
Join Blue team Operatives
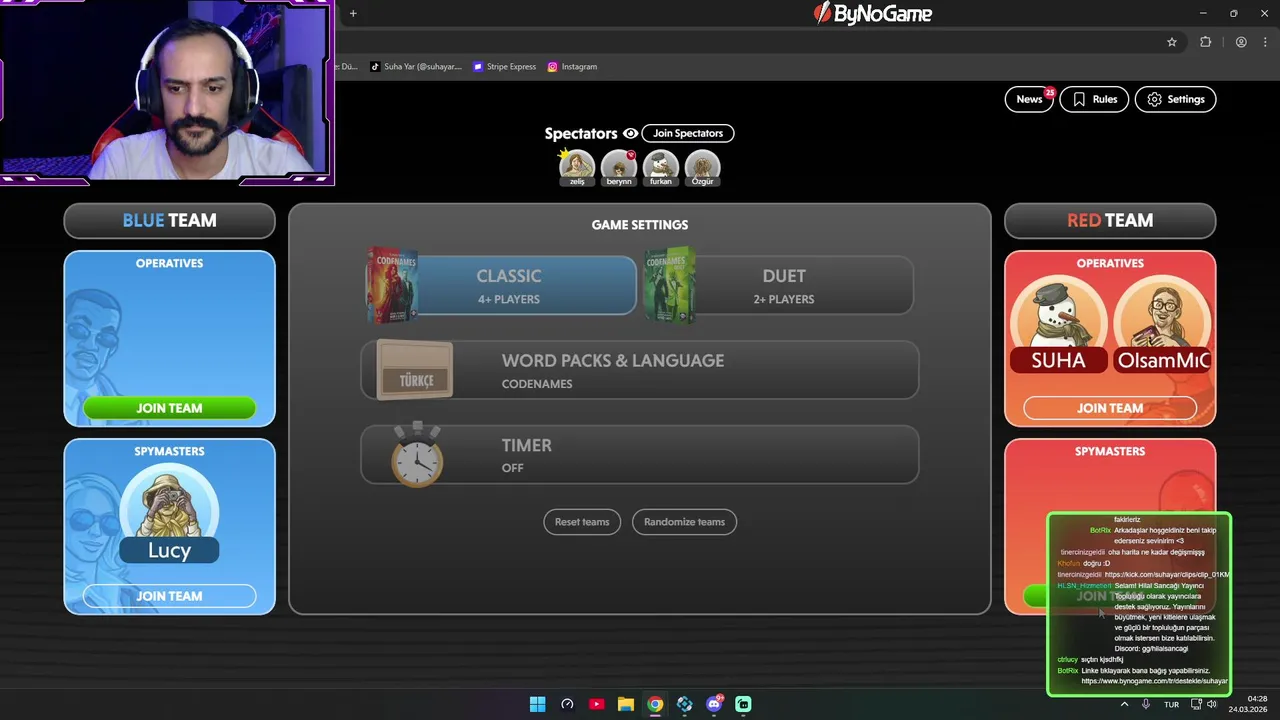point(169,408)
